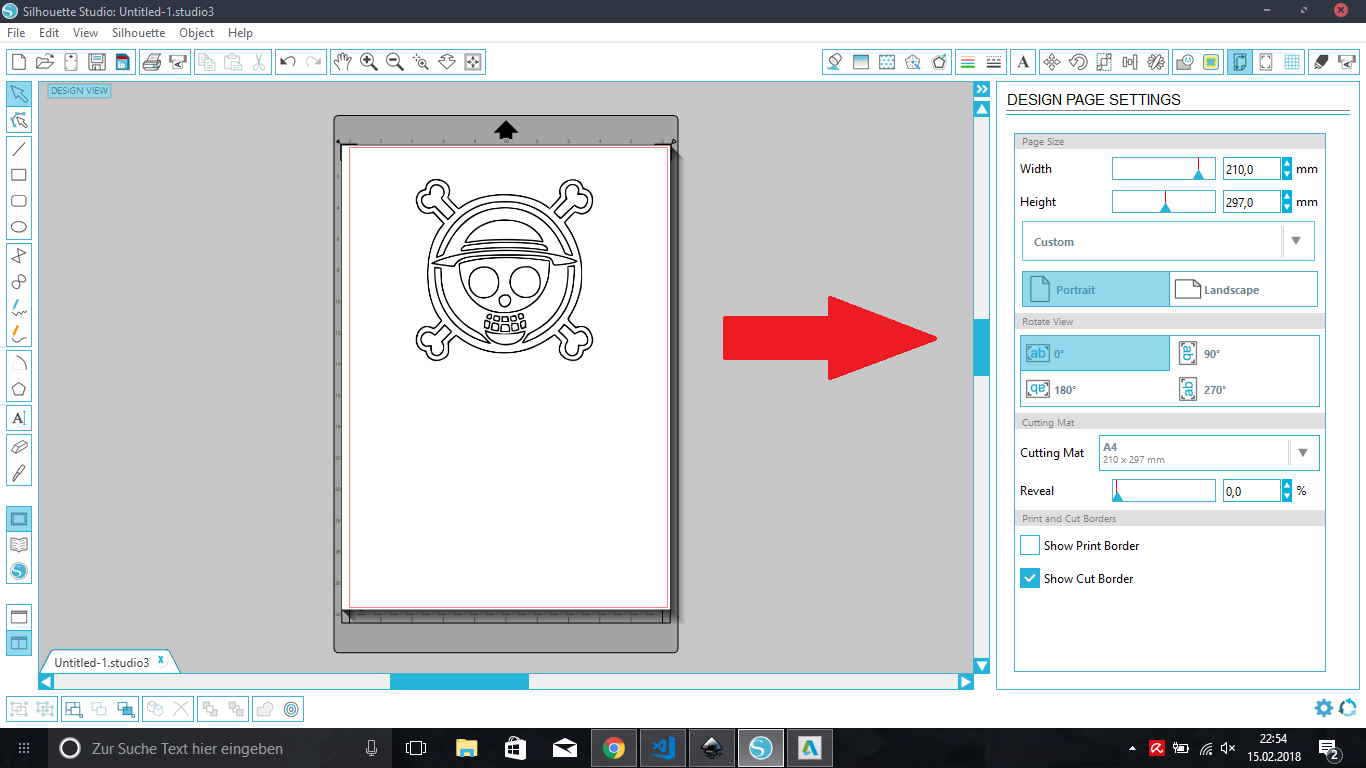Collapse the side panel with double arrow

pyautogui.click(x=982, y=89)
